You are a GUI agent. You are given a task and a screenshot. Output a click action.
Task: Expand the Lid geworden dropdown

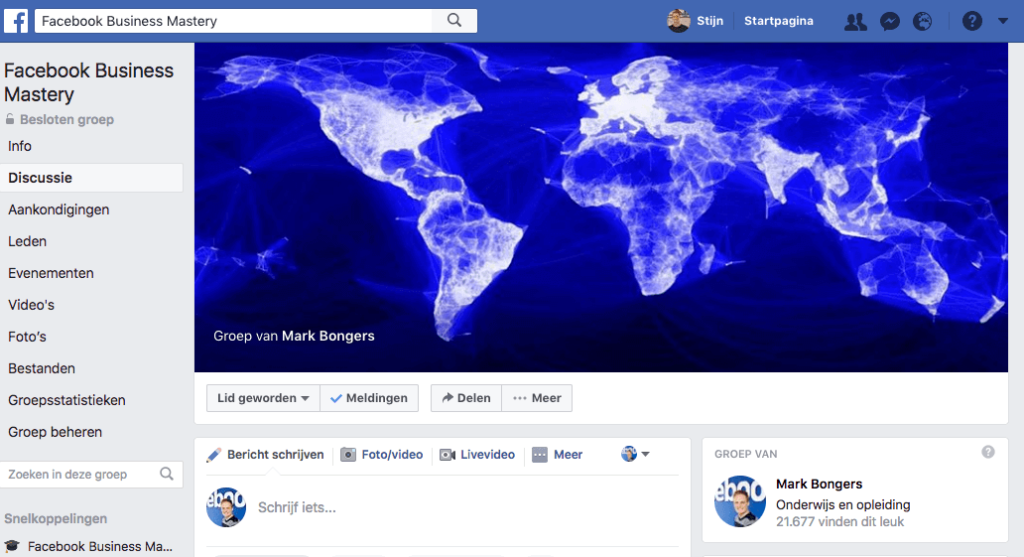[x=263, y=398]
